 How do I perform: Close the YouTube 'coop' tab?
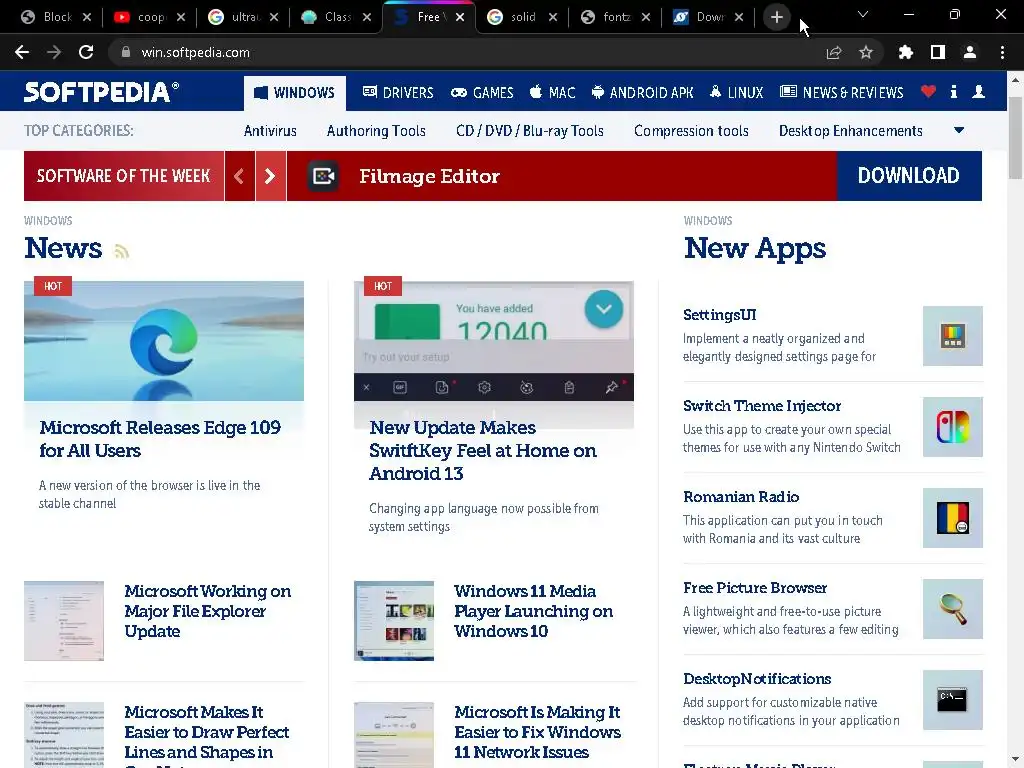(181, 17)
